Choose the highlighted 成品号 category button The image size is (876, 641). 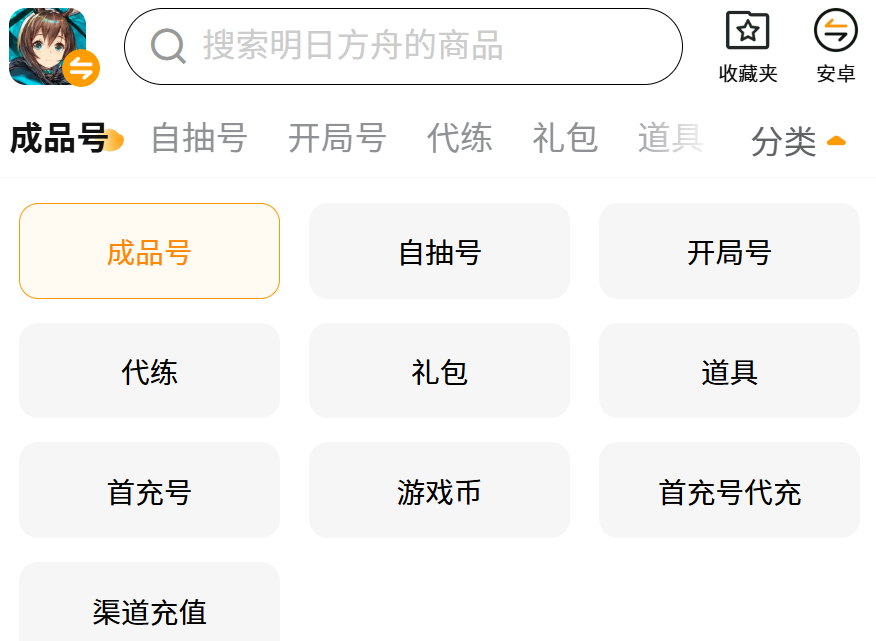pyautogui.click(x=149, y=251)
